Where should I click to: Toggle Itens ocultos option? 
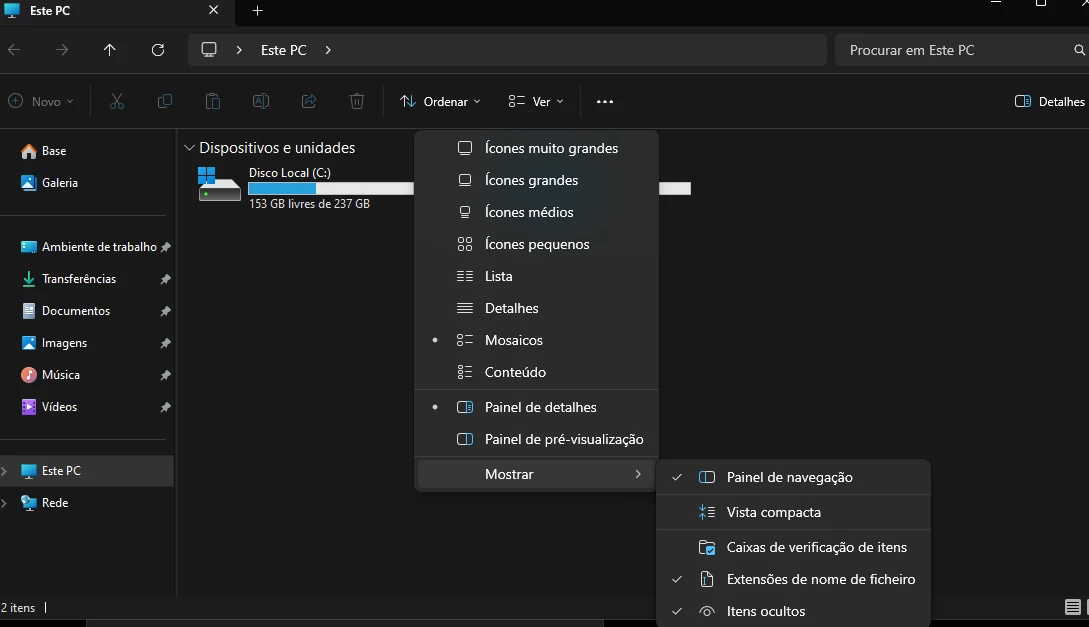pyautogui.click(x=793, y=611)
